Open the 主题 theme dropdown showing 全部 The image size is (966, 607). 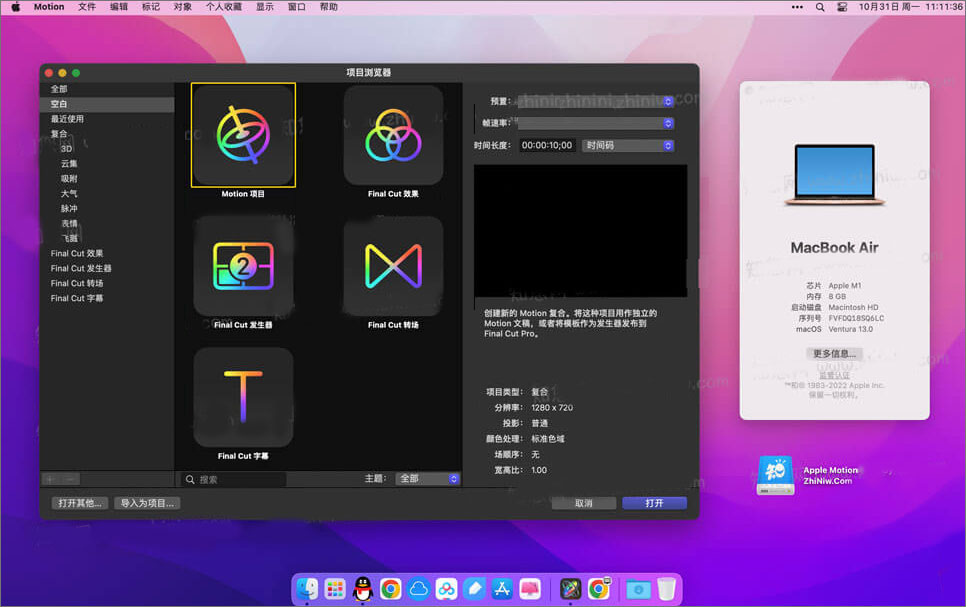click(x=428, y=479)
